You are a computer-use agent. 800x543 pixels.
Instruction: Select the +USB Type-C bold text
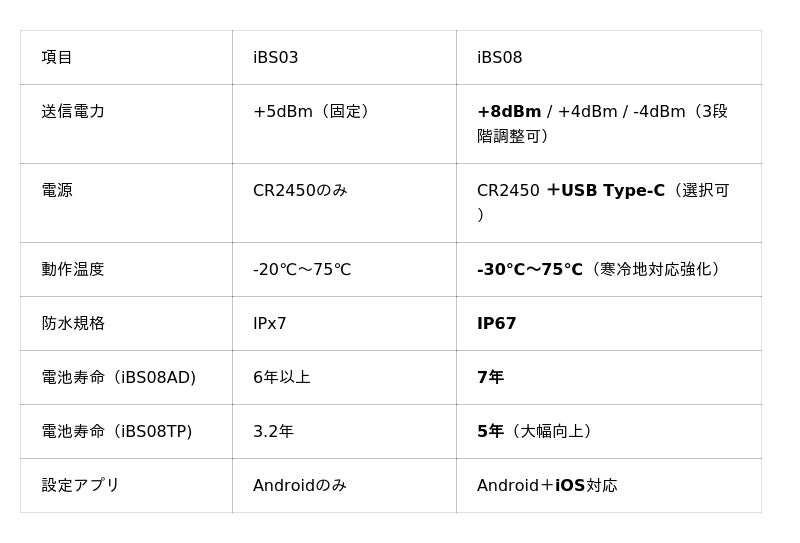[606, 190]
